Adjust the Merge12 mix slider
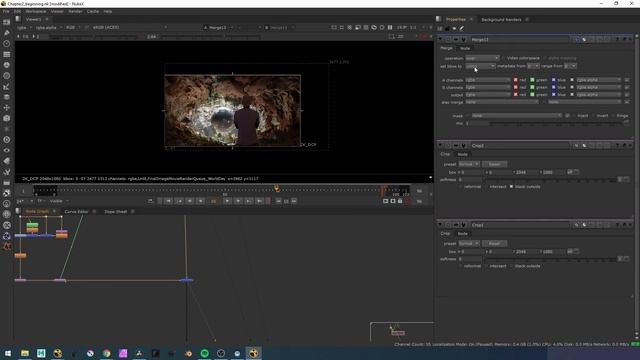 click(557, 123)
